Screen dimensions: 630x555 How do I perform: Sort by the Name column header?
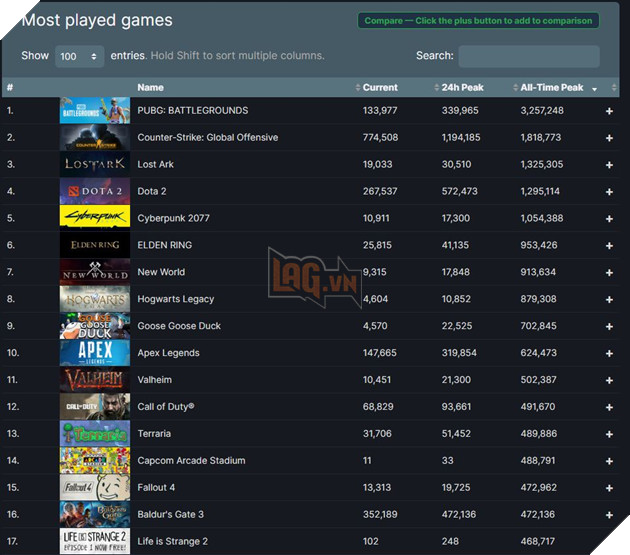pos(150,88)
